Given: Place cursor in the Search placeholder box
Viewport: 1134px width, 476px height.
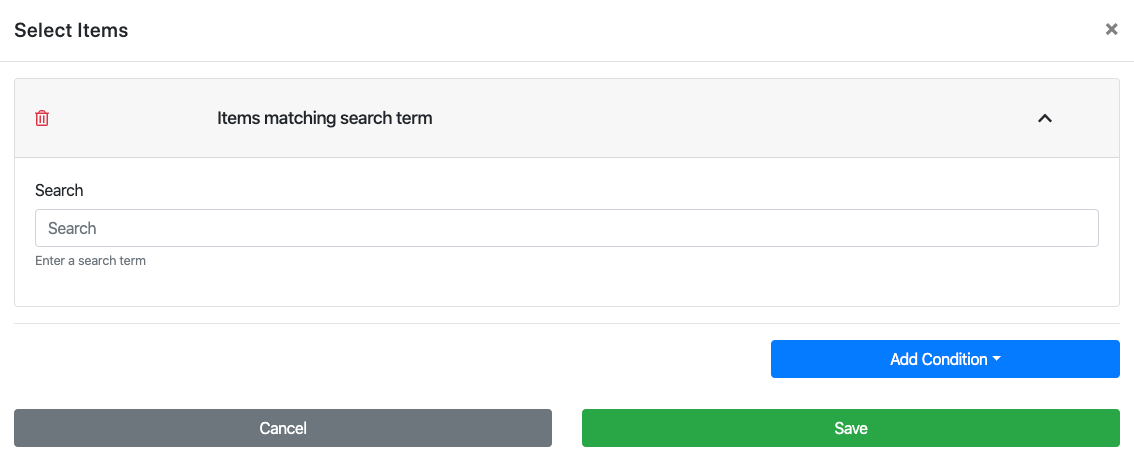Looking at the screenshot, I should point(566,228).
